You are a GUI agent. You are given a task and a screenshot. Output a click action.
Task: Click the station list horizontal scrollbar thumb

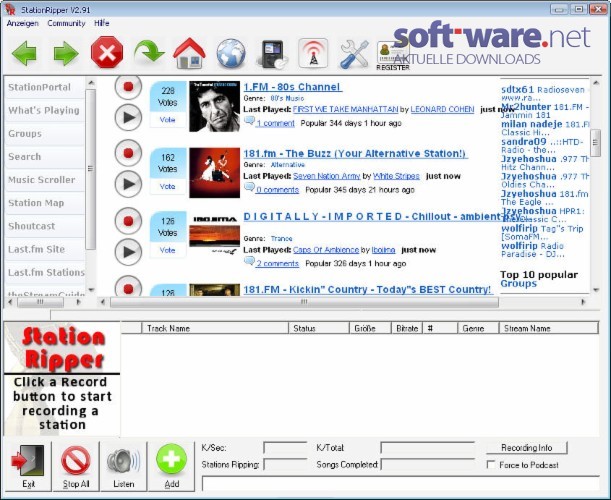pyautogui.click(x=304, y=302)
